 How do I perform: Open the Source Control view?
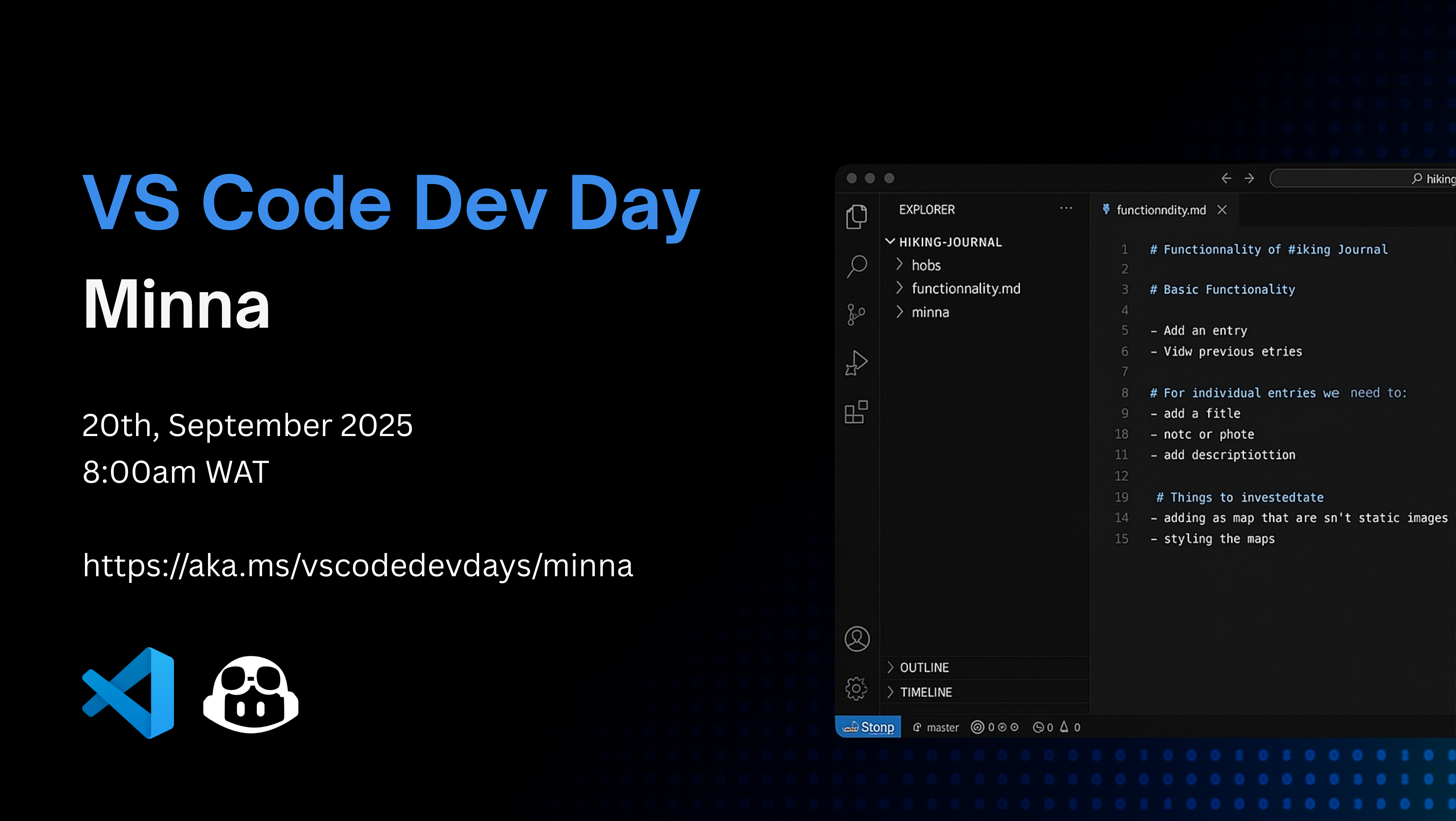[856, 315]
